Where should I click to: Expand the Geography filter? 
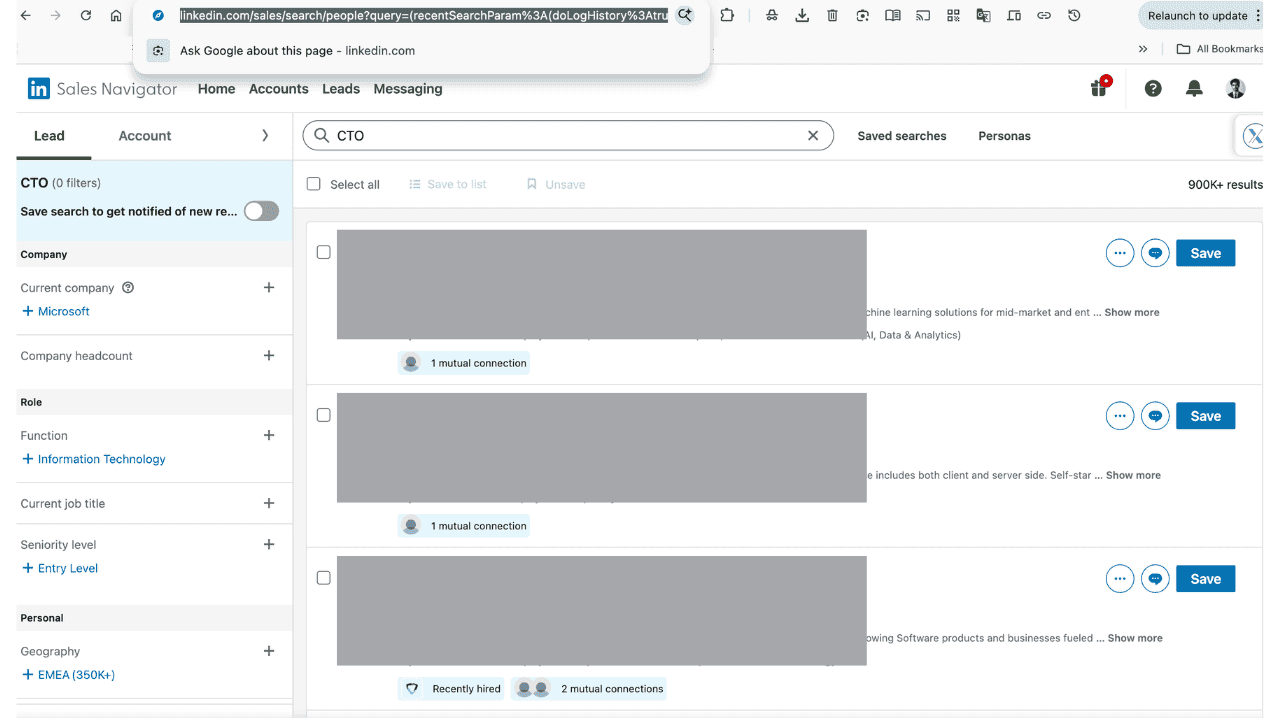268,651
